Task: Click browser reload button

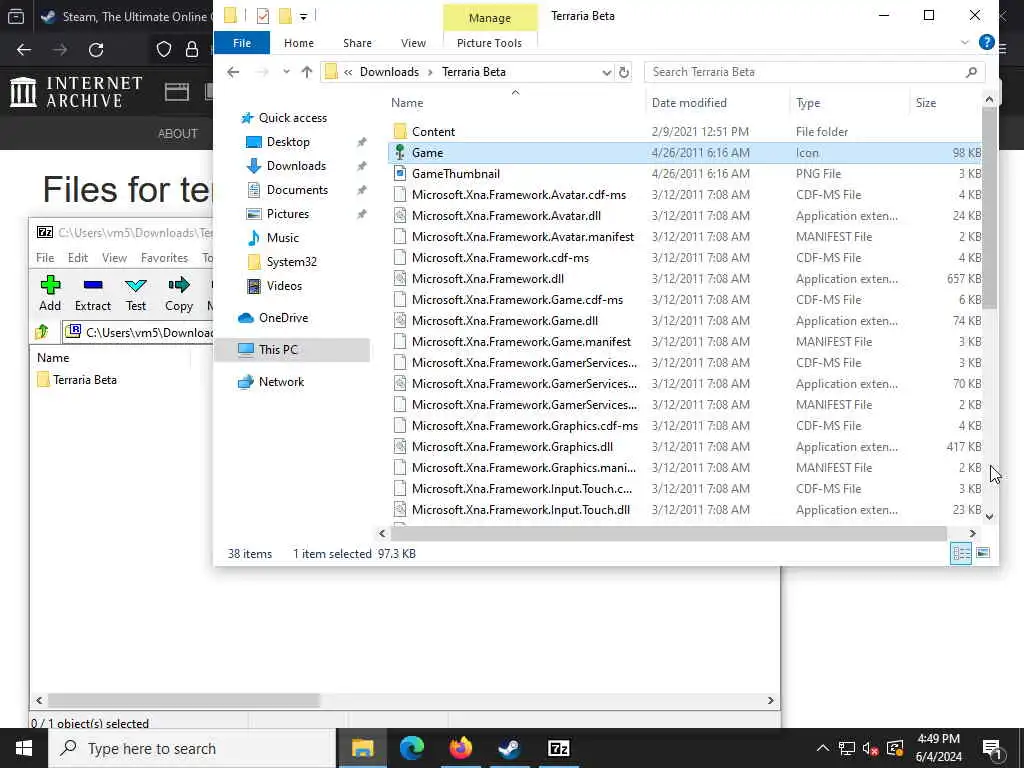Action: point(96,50)
